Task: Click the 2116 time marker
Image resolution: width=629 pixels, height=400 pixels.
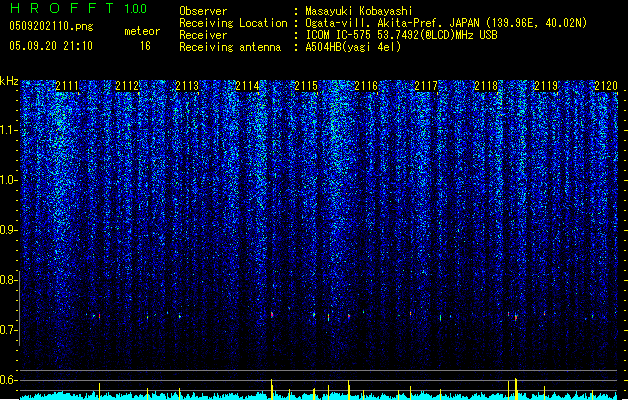Action: point(366,86)
